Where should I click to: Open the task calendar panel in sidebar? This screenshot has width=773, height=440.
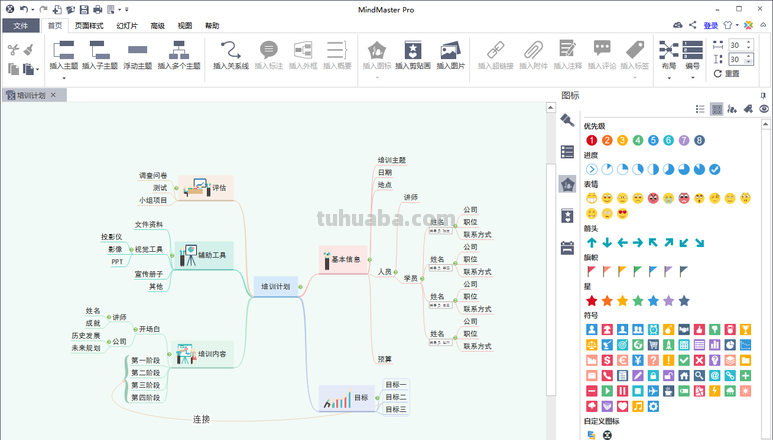pyautogui.click(x=567, y=247)
